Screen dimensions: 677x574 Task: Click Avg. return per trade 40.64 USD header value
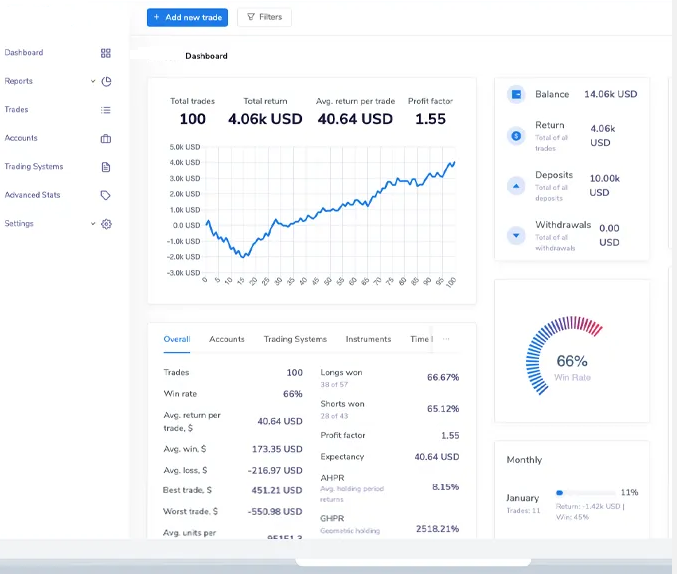coord(355,119)
